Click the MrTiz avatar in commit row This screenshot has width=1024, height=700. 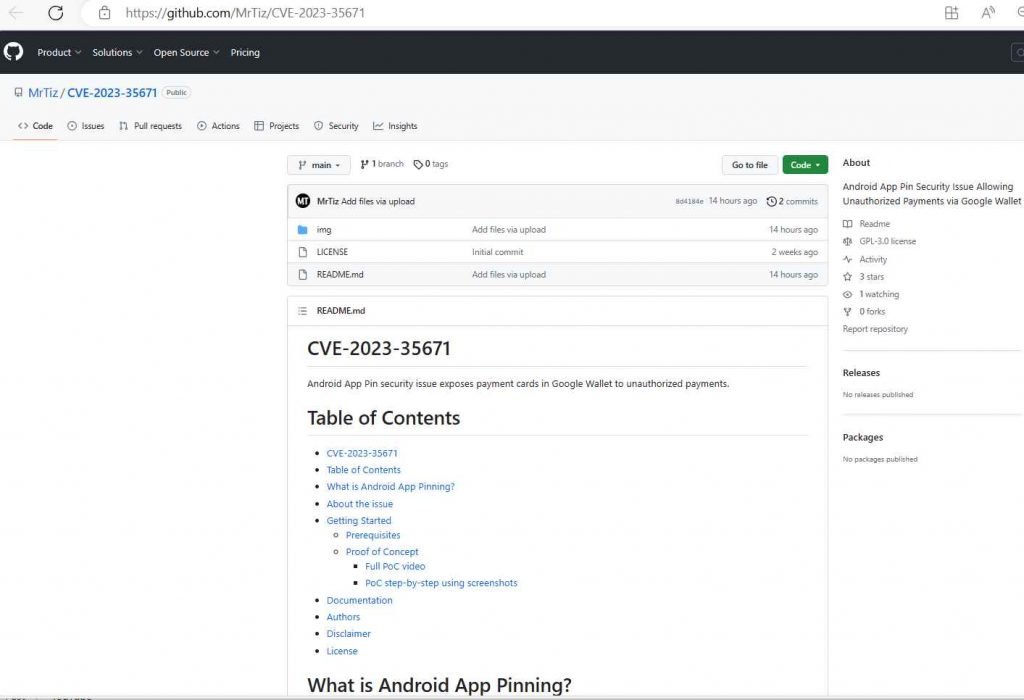click(x=302, y=201)
